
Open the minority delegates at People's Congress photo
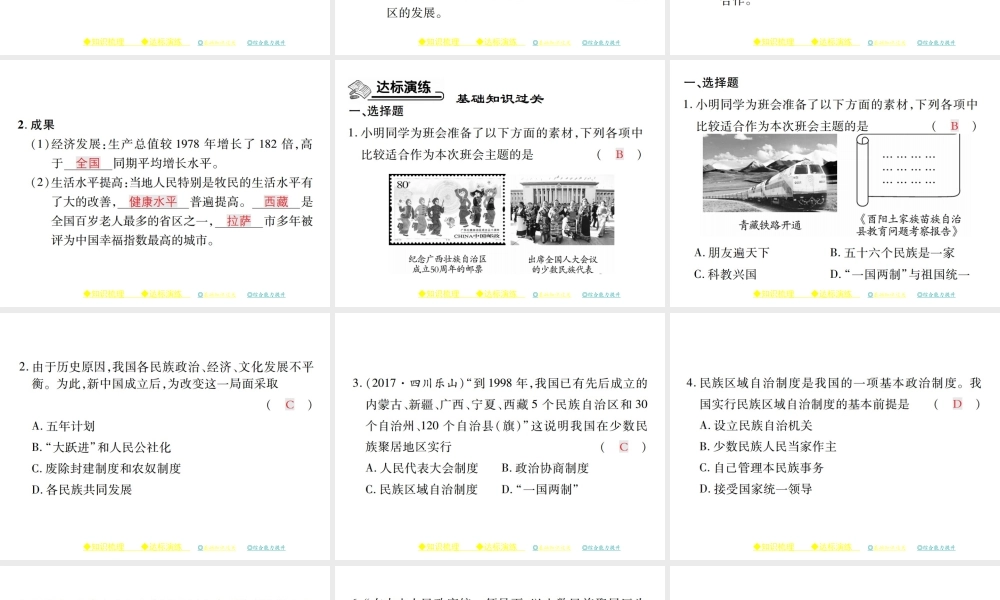pyautogui.click(x=562, y=210)
